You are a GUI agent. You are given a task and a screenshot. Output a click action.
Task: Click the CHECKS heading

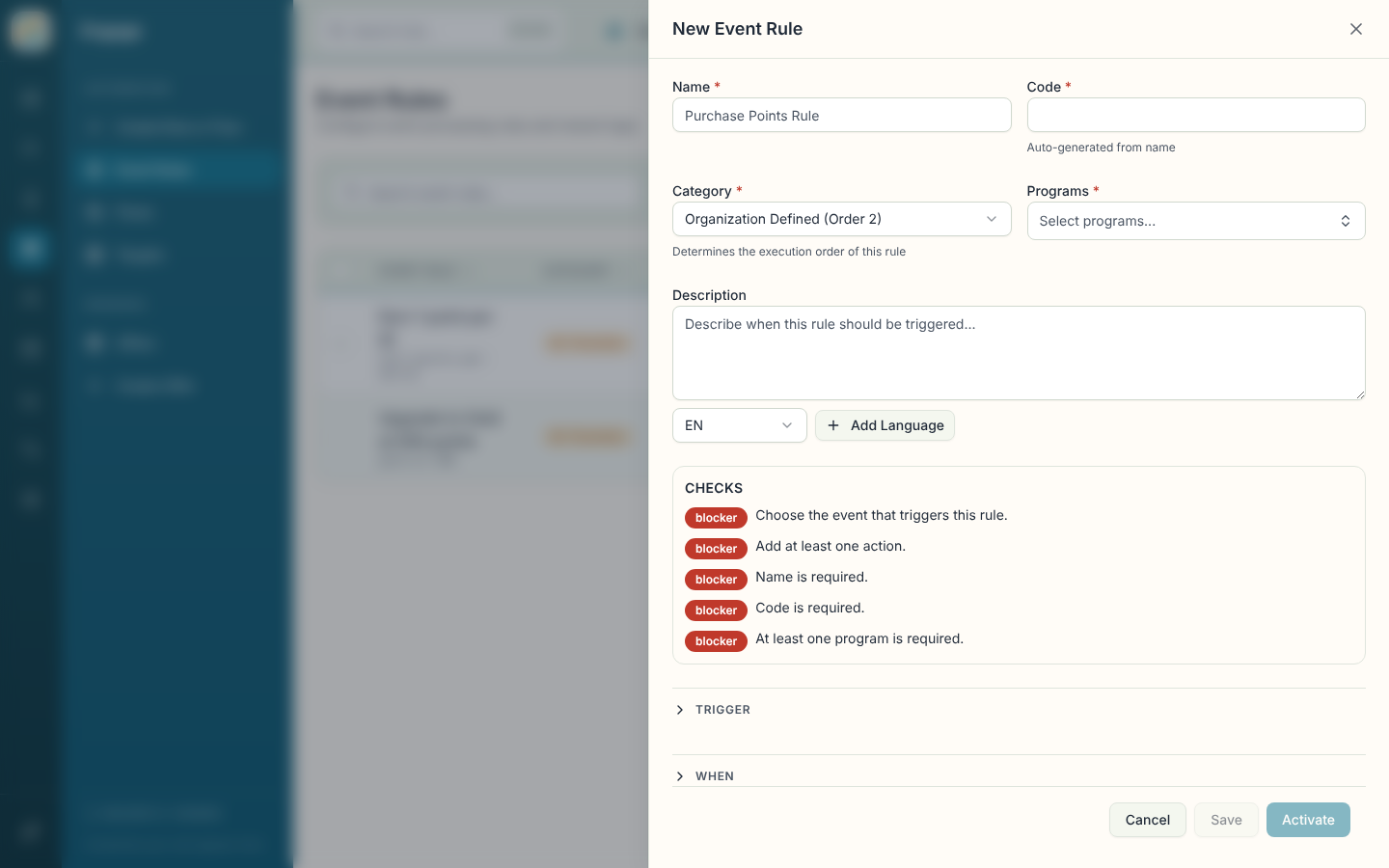(x=714, y=488)
